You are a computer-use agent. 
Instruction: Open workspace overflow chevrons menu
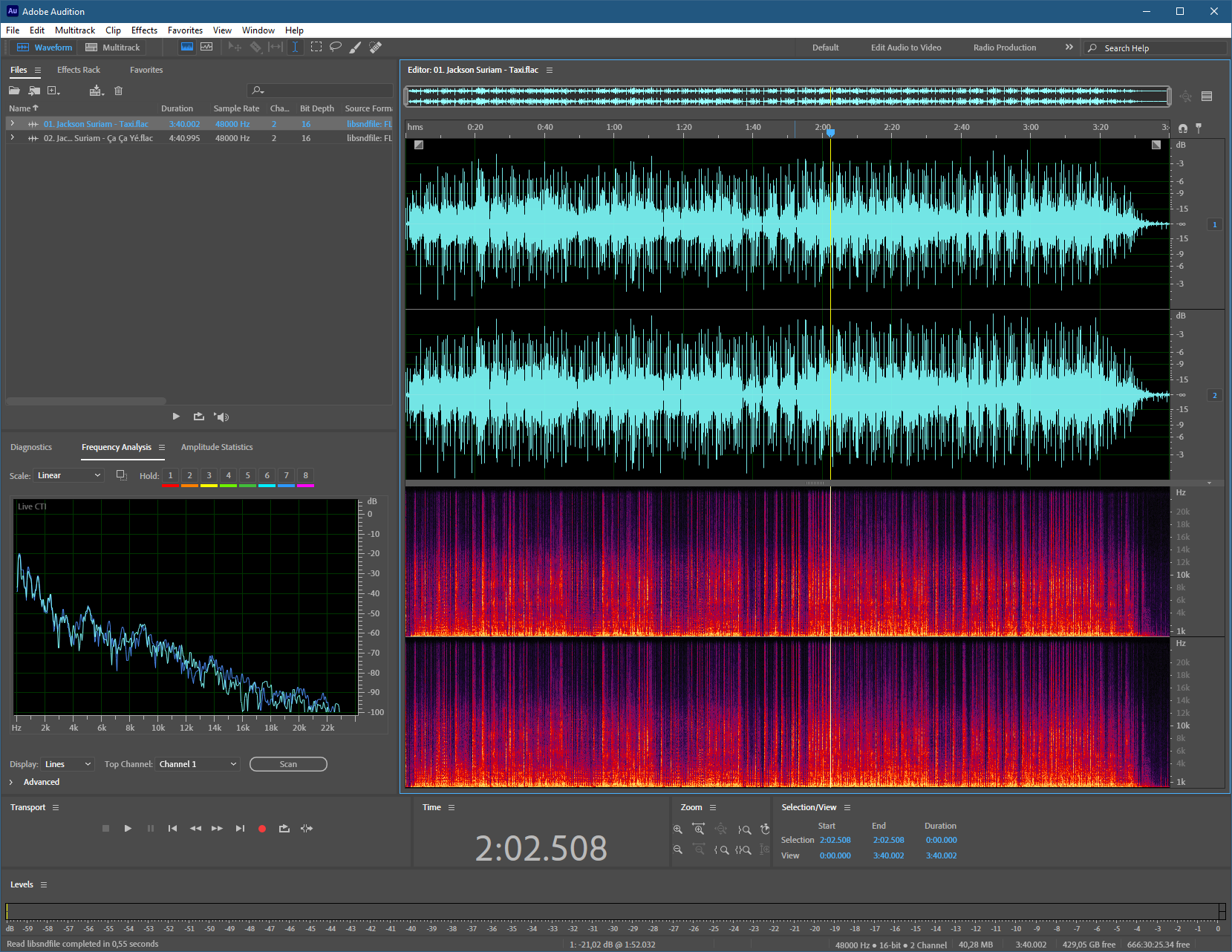tap(1069, 47)
